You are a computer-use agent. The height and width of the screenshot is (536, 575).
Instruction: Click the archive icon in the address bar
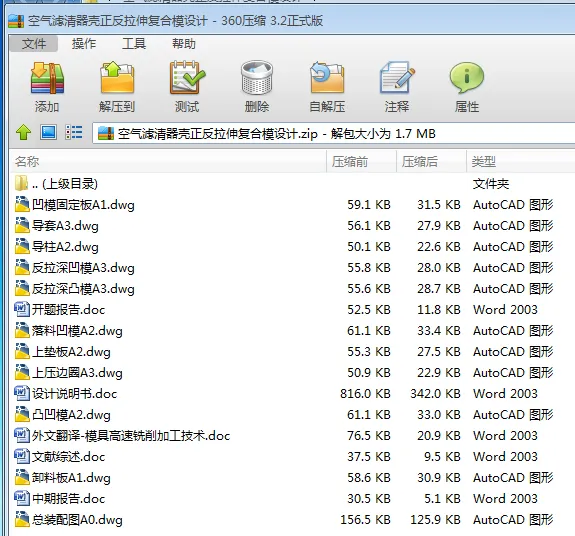(x=106, y=133)
